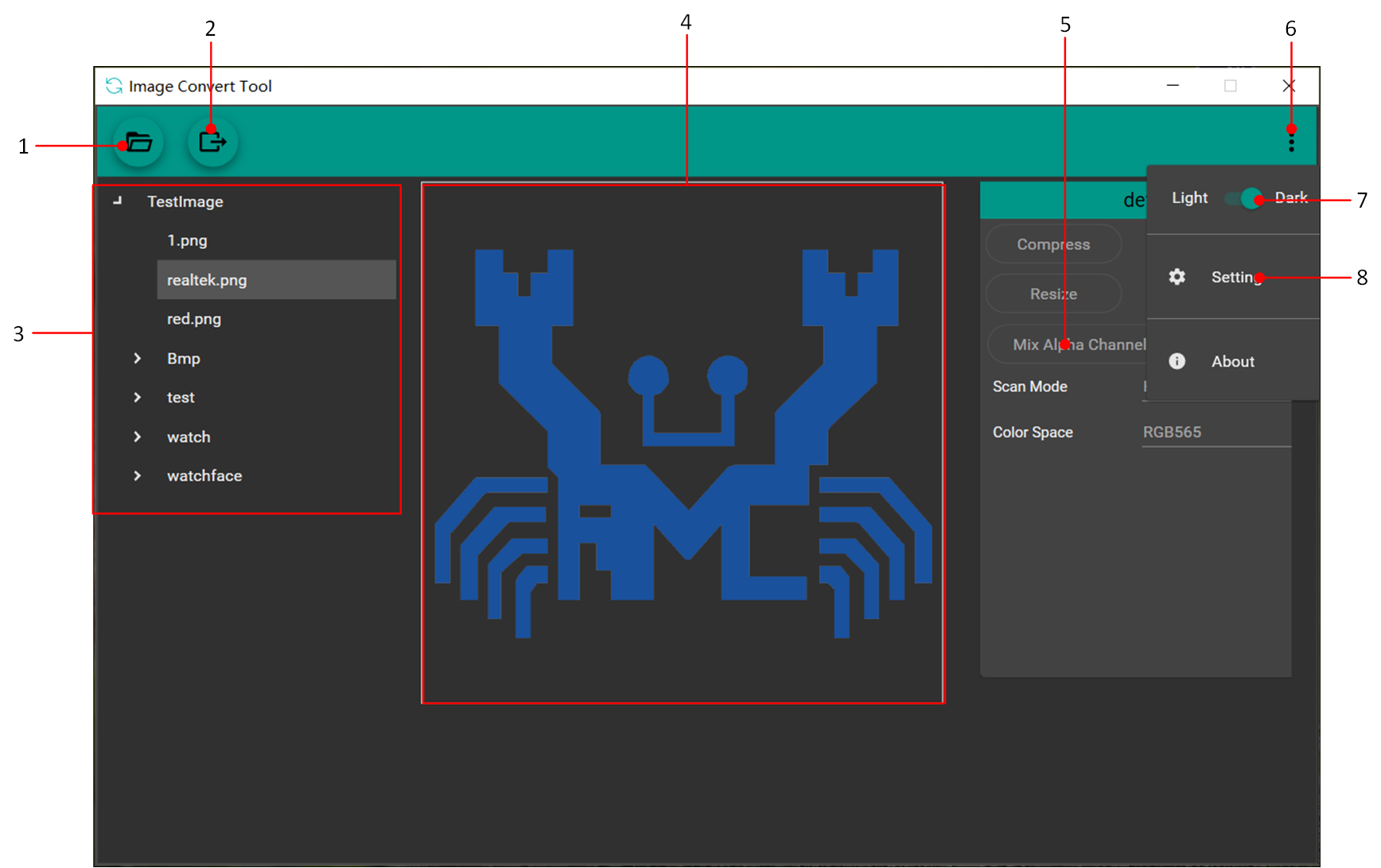Click the open folder icon

click(139, 142)
